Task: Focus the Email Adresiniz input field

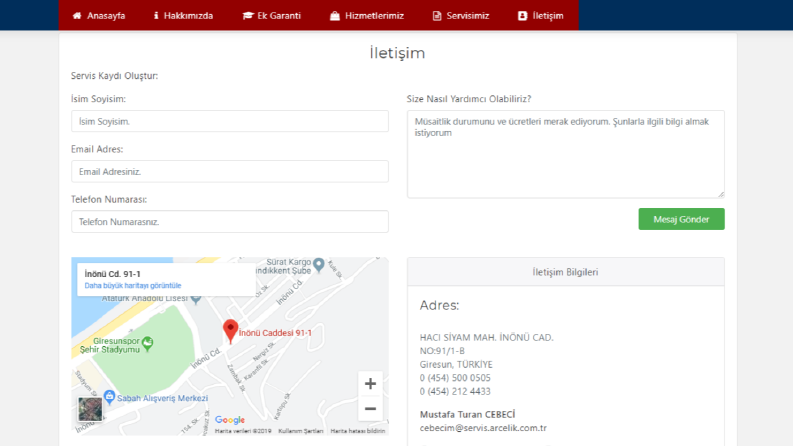Action: (x=230, y=171)
